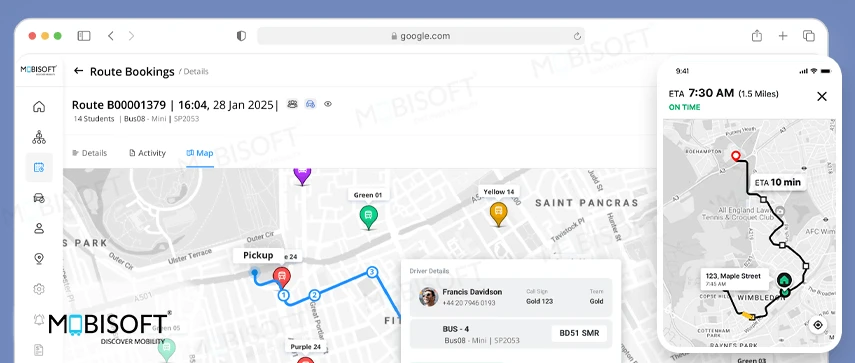Click the Green 01 bus marker
This screenshot has height=363, width=855.
pyautogui.click(x=369, y=216)
